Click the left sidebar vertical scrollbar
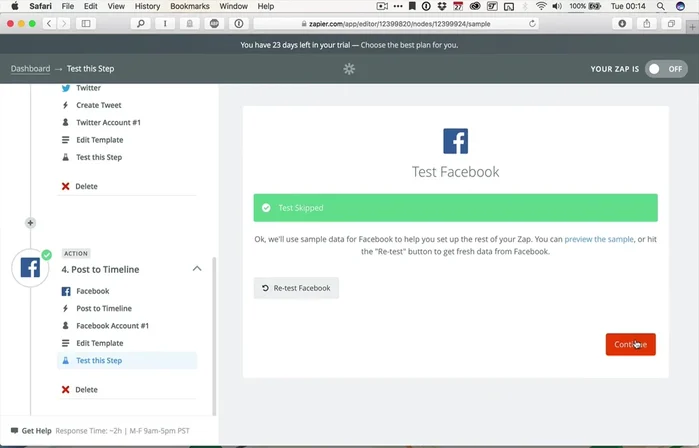 coord(214,250)
